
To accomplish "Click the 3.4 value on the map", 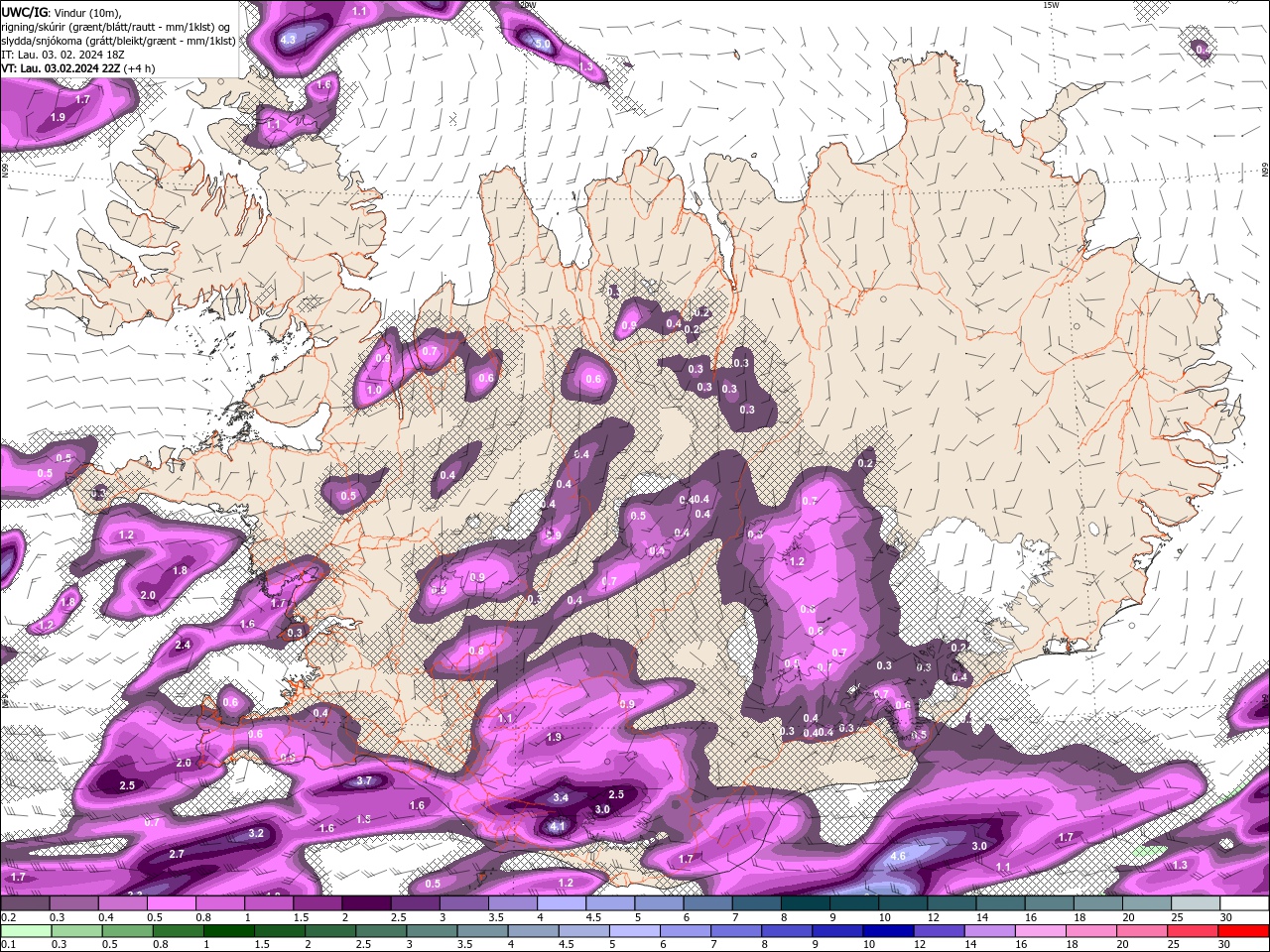I will [561, 797].
